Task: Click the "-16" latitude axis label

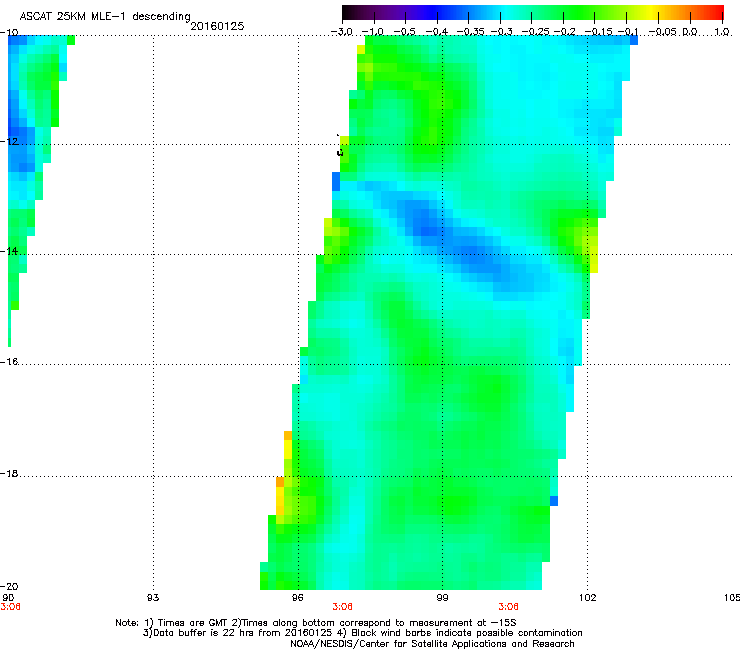Action: pyautogui.click(x=9, y=362)
